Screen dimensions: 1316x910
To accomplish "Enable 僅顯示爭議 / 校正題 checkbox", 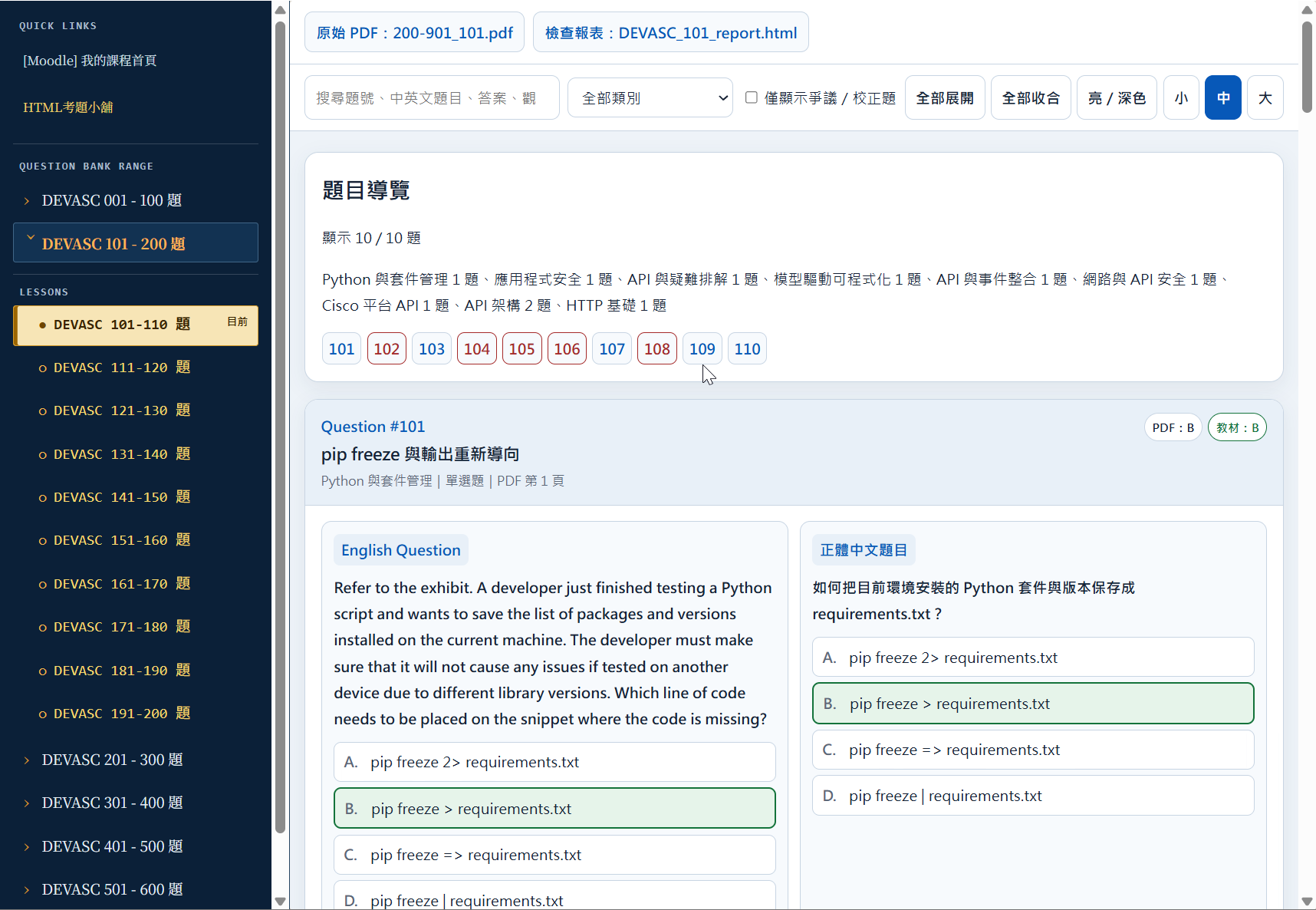I will [752, 97].
